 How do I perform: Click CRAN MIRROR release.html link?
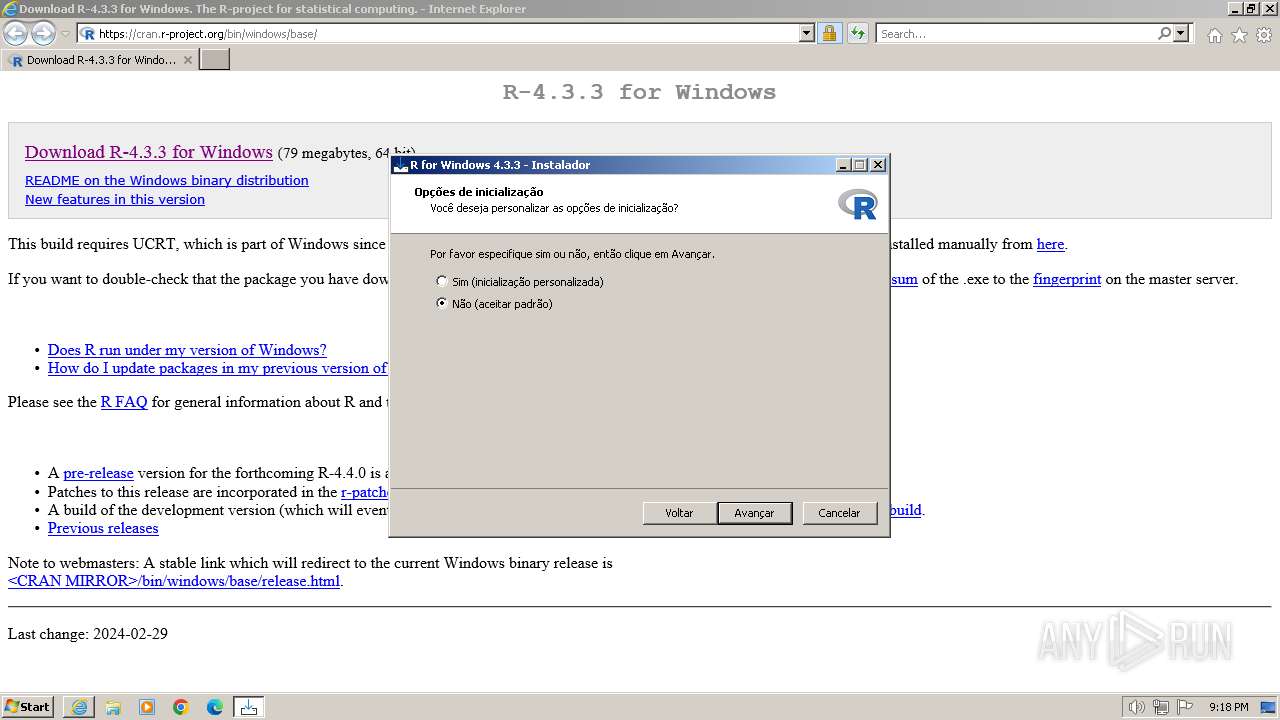click(x=174, y=581)
